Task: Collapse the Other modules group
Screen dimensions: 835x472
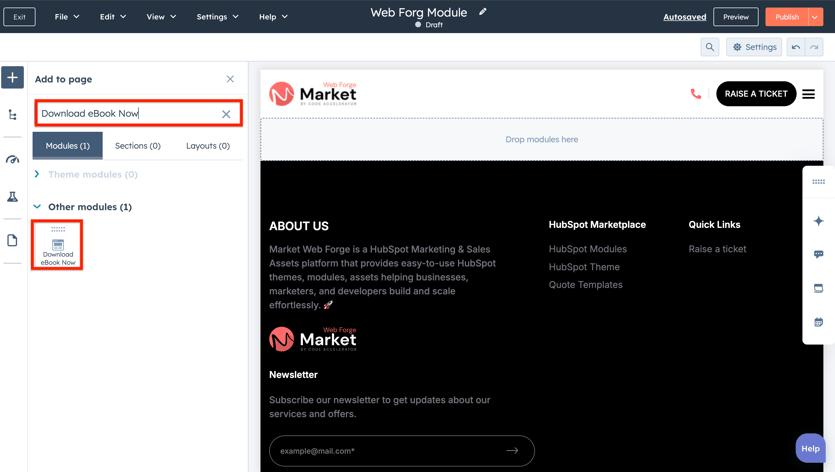Action: click(38, 207)
